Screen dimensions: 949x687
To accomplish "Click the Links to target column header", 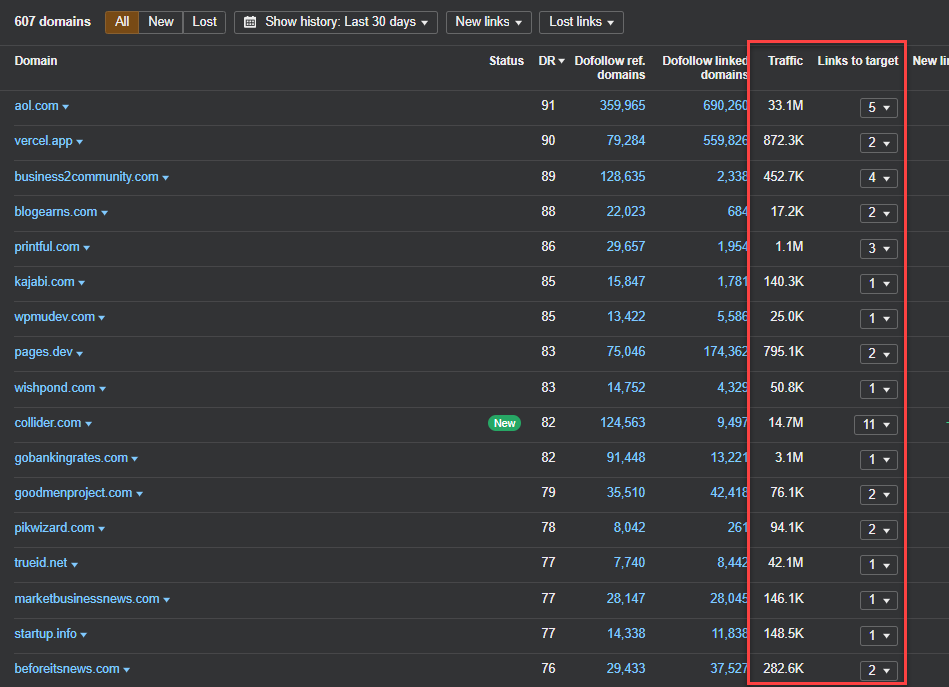I will click(858, 61).
